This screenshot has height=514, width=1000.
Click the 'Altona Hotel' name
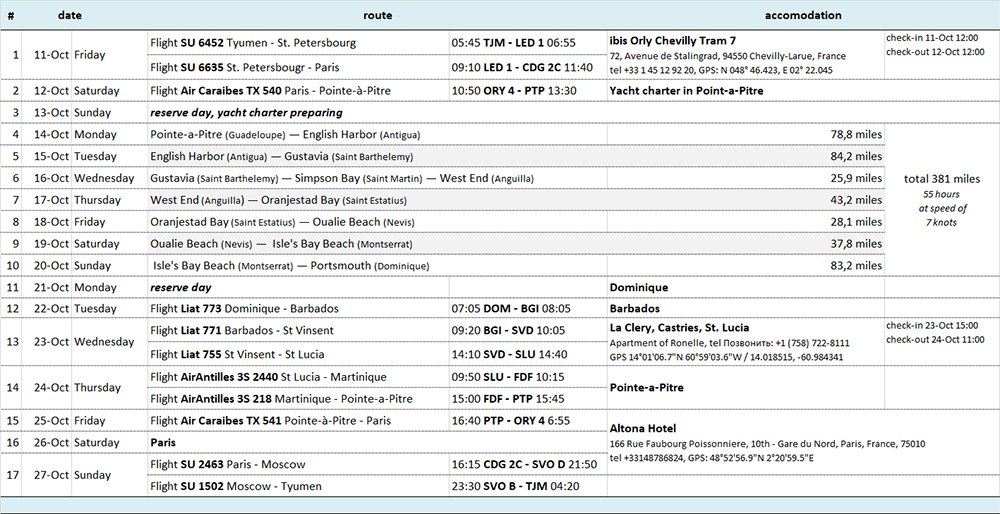(643, 429)
